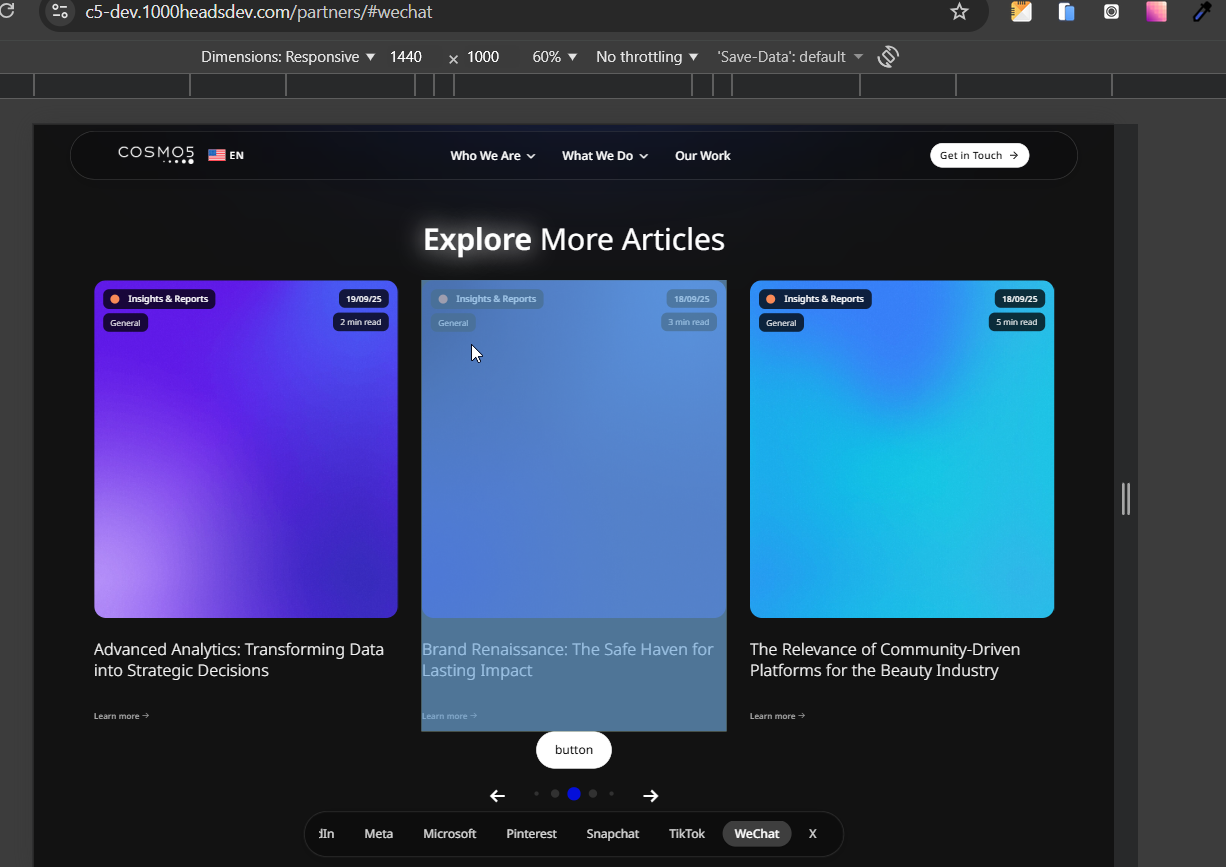Click the viewport resize handle on right edge
Screen dimensions: 1226x867
click(1126, 498)
